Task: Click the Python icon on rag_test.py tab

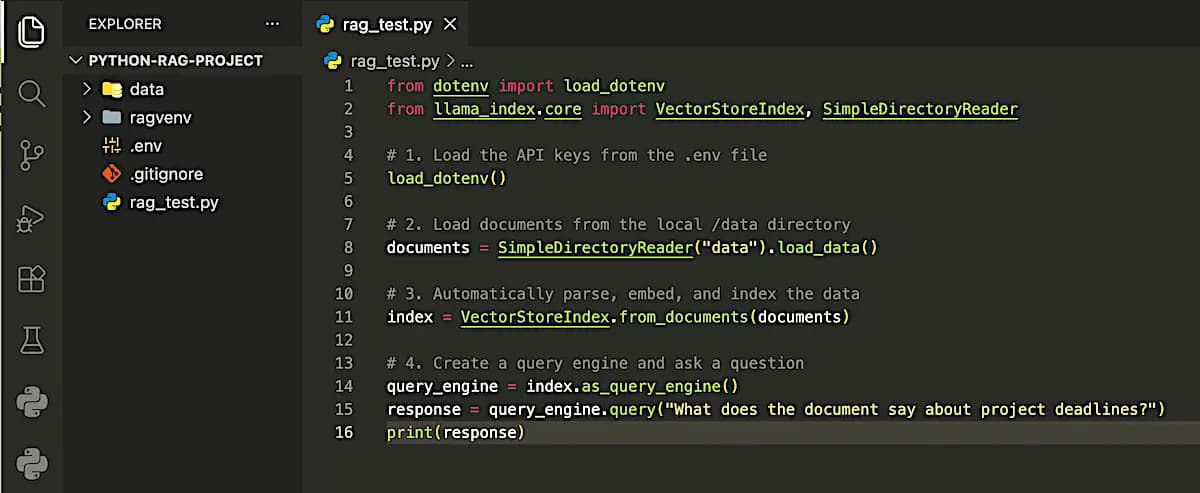Action: pyautogui.click(x=324, y=24)
